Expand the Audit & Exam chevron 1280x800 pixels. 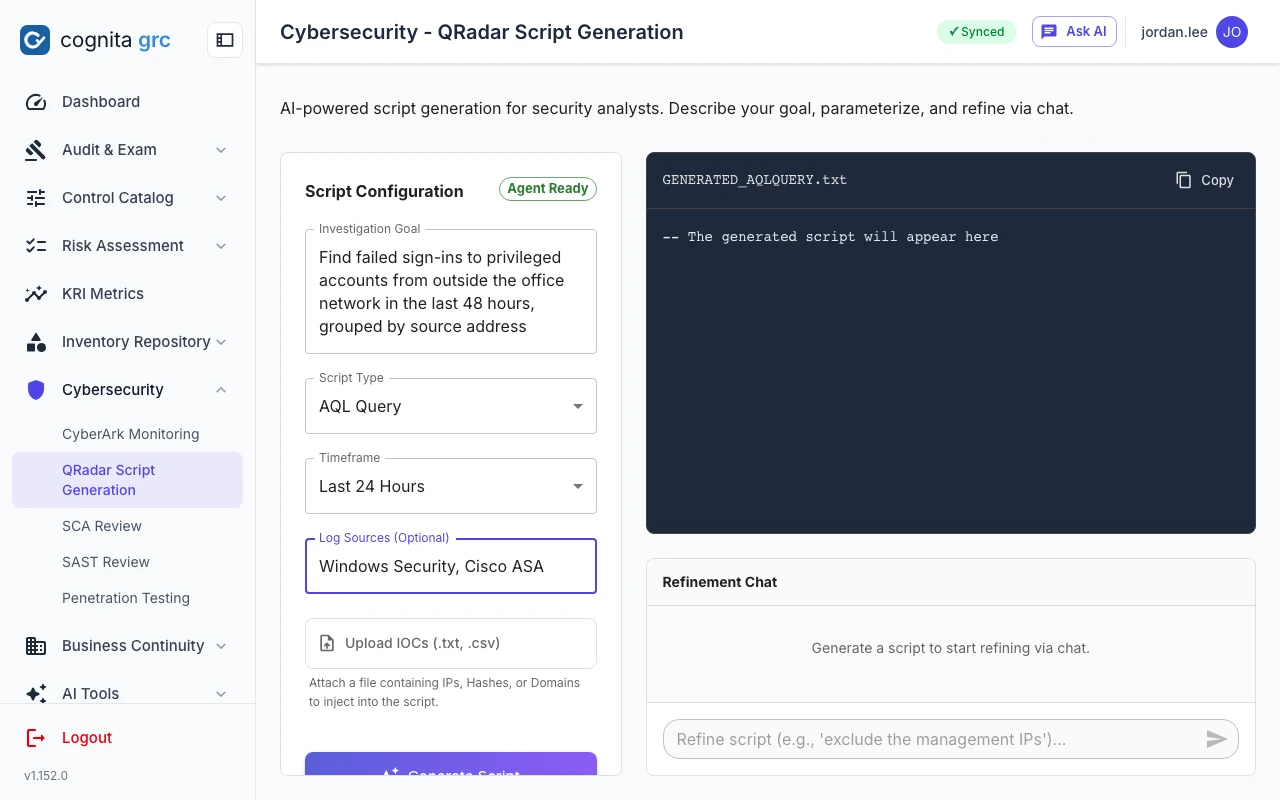click(221, 150)
